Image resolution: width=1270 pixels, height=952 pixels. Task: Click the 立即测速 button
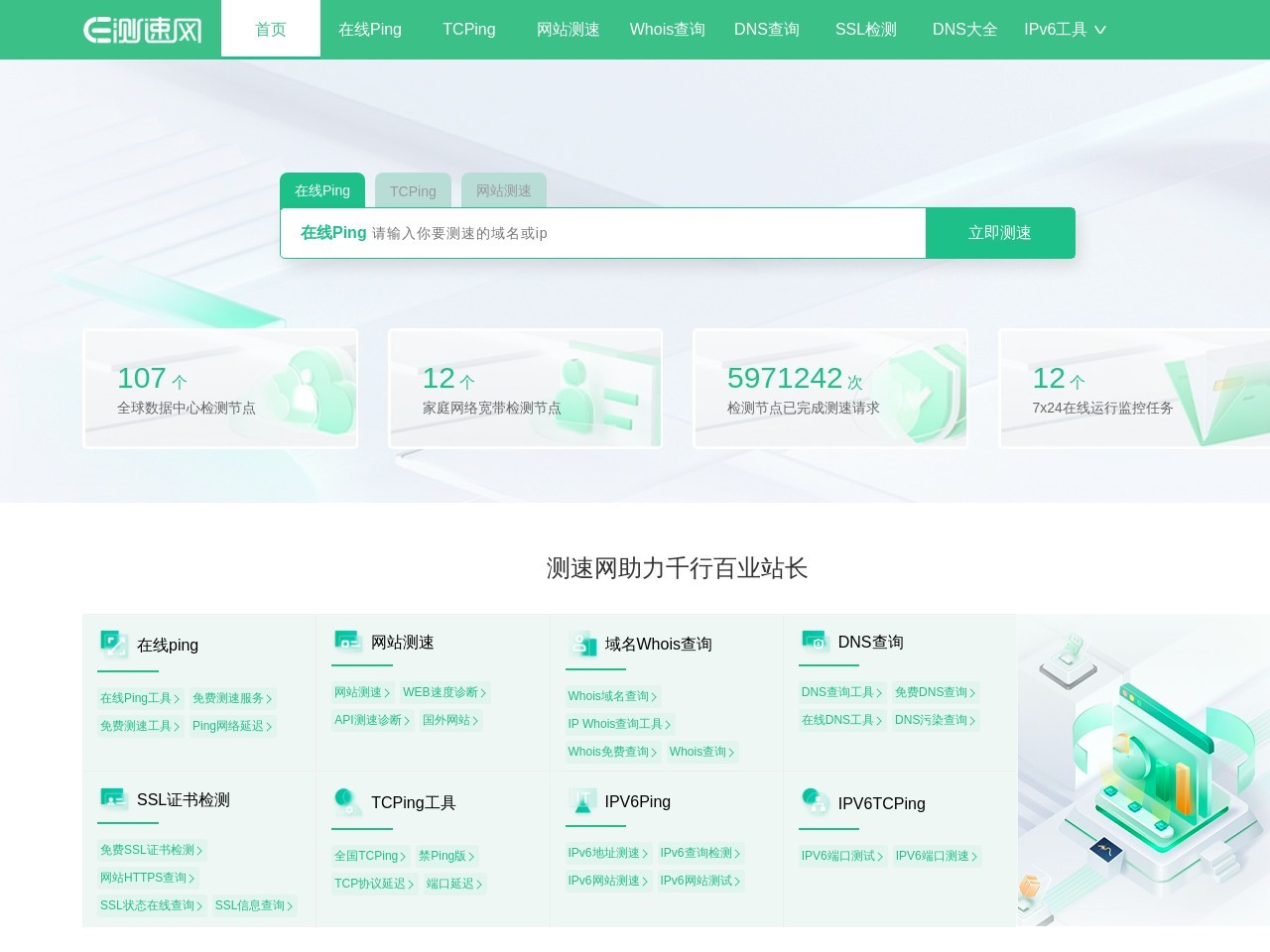tap(1000, 233)
